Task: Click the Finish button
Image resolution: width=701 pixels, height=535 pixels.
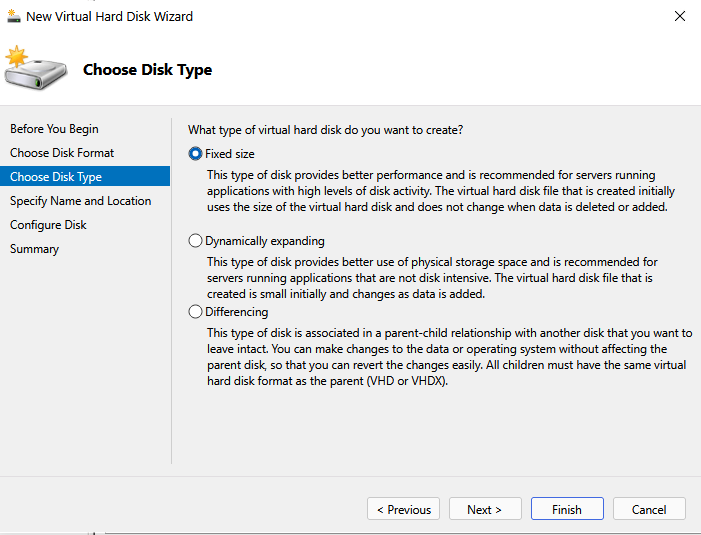Action: point(567,509)
